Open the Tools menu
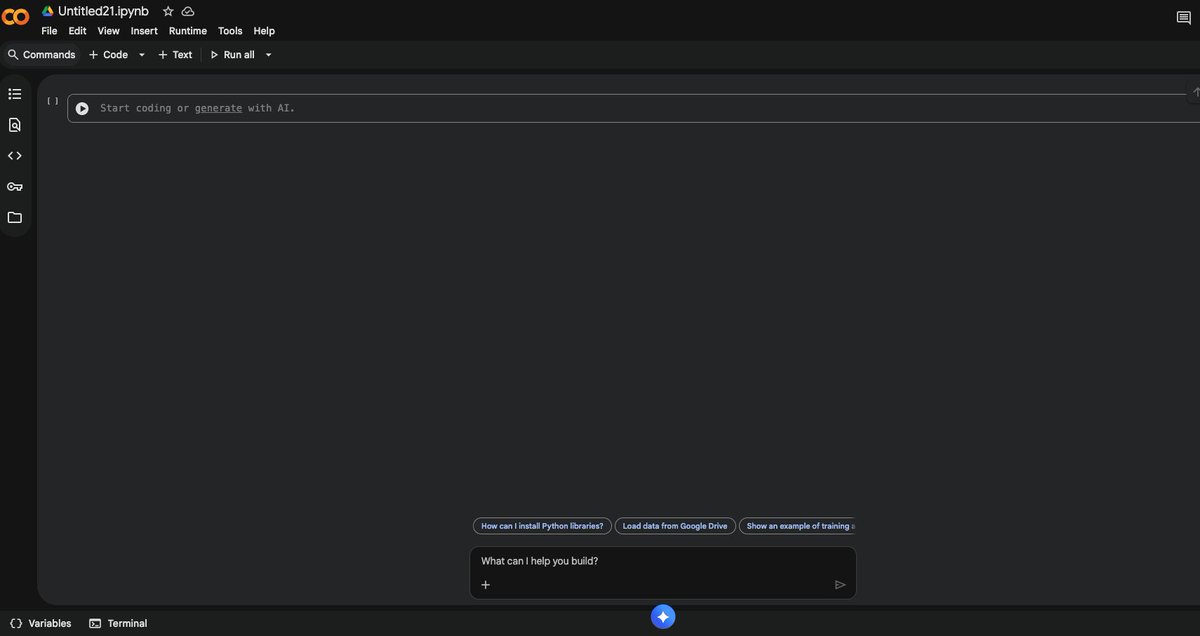 click(x=230, y=31)
